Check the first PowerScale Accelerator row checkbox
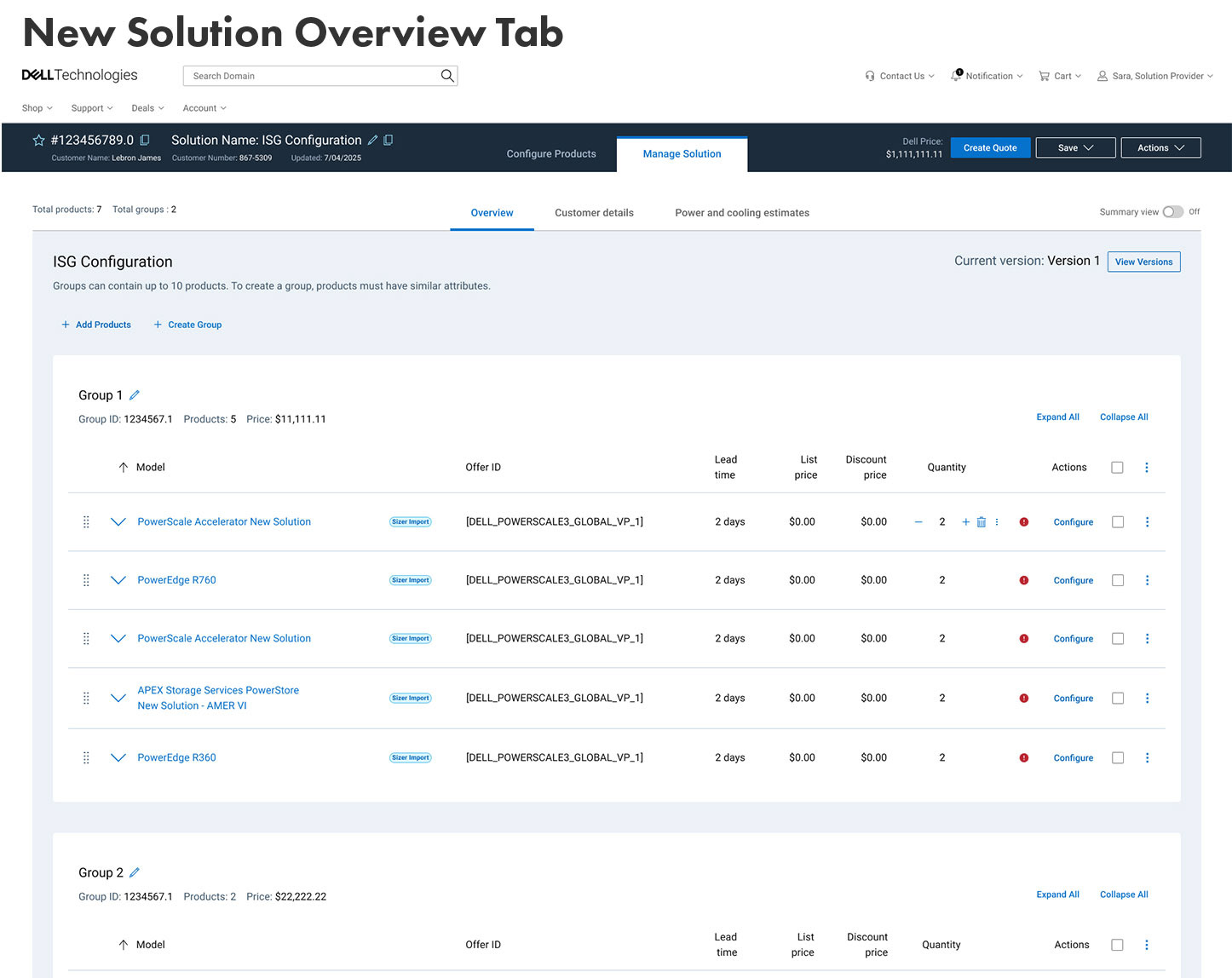The height and width of the screenshot is (978, 1232). pyautogui.click(x=1118, y=522)
